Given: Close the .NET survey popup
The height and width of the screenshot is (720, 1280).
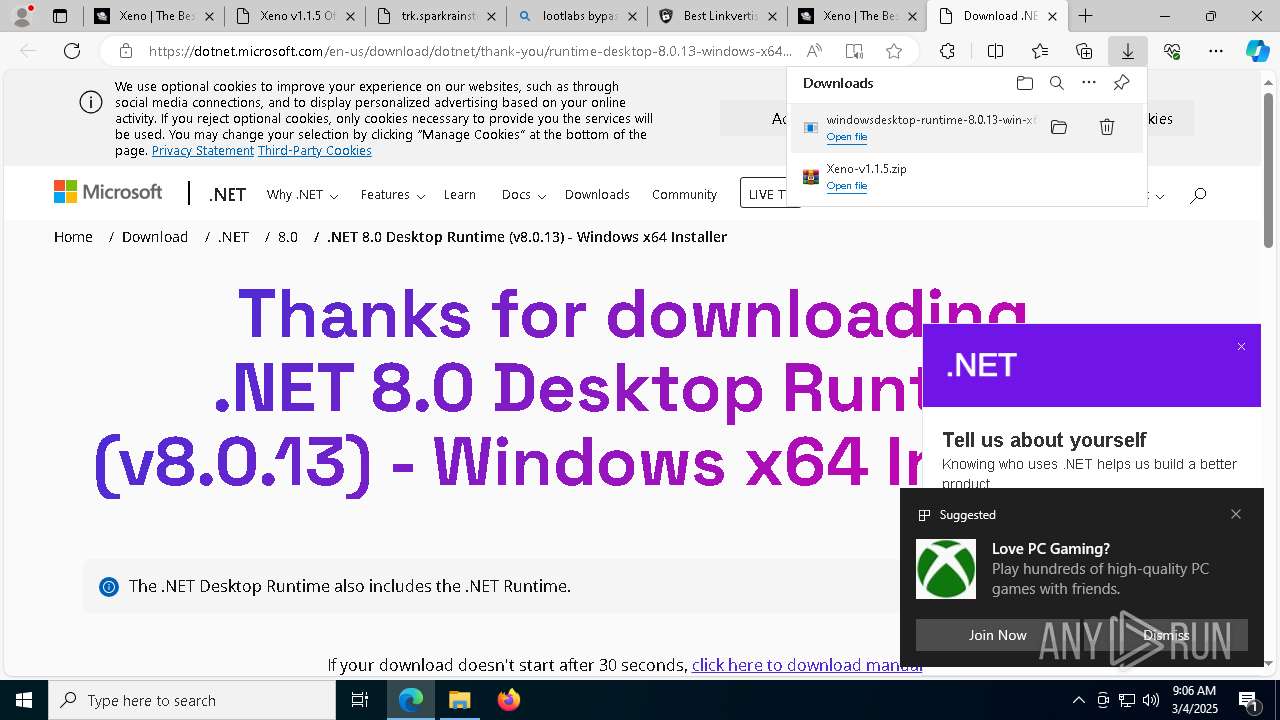Looking at the screenshot, I should (1241, 347).
